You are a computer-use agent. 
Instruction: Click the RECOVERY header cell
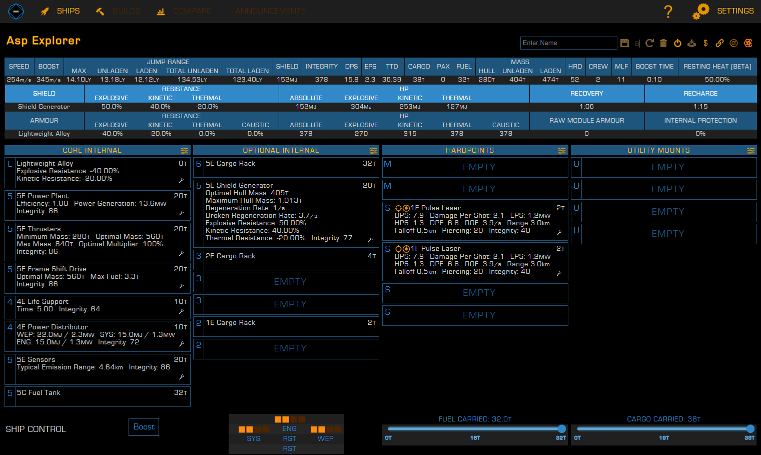(x=587, y=93)
